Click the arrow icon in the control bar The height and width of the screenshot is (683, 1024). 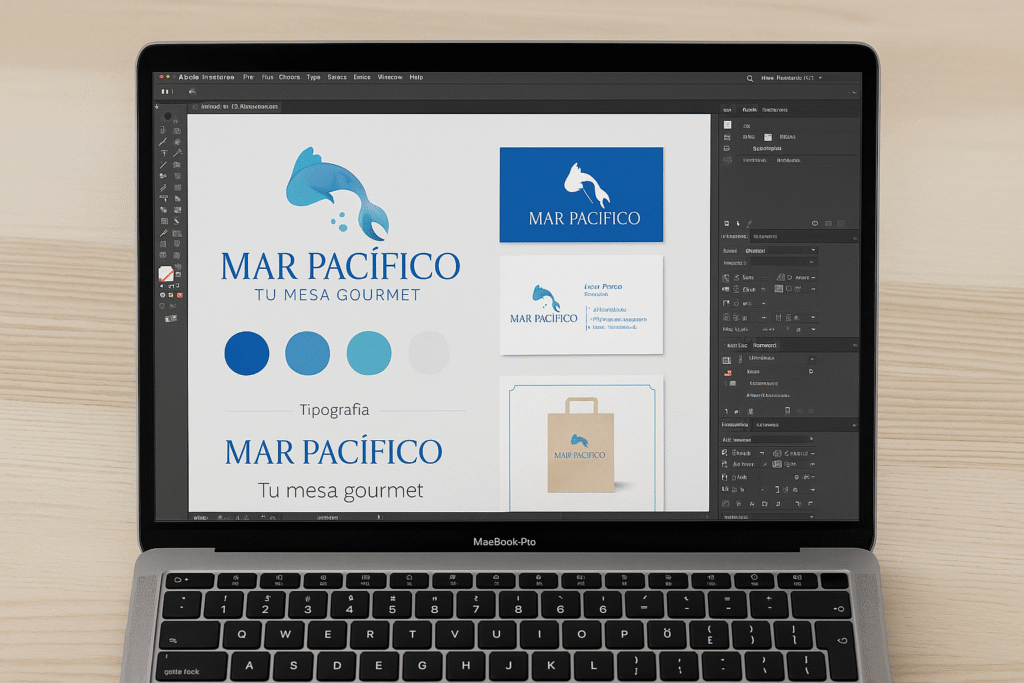point(192,91)
